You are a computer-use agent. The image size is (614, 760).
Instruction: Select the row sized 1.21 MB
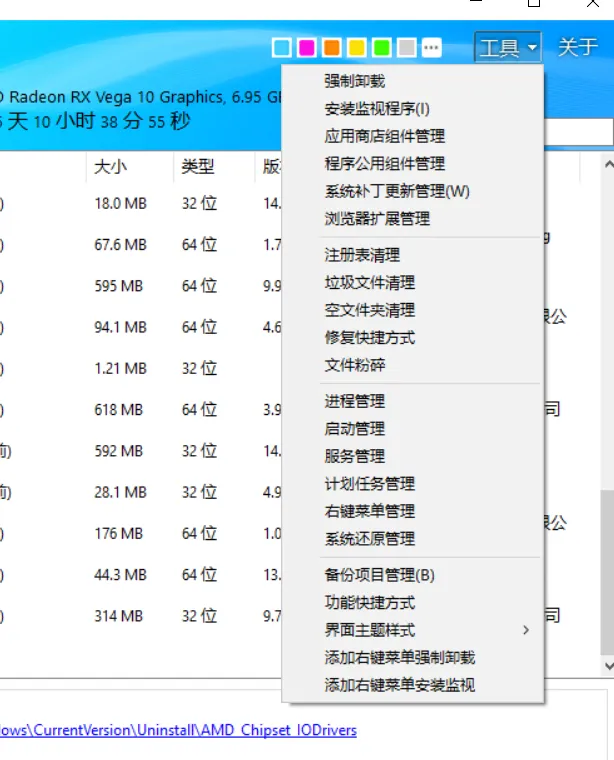click(x=141, y=368)
